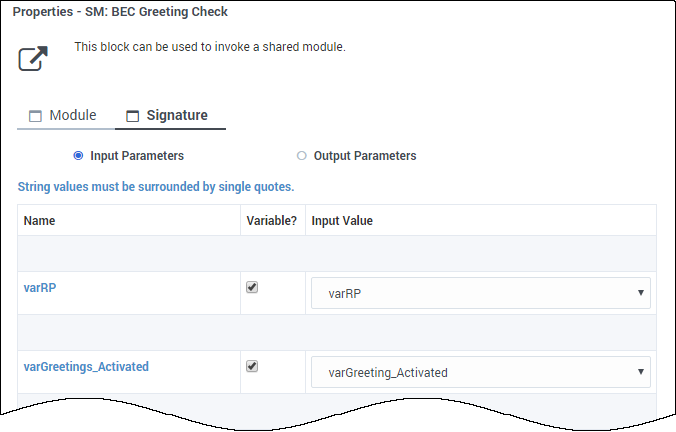This screenshot has width=676, height=432.
Task: Click the Input Value column header
Action: tap(342, 220)
